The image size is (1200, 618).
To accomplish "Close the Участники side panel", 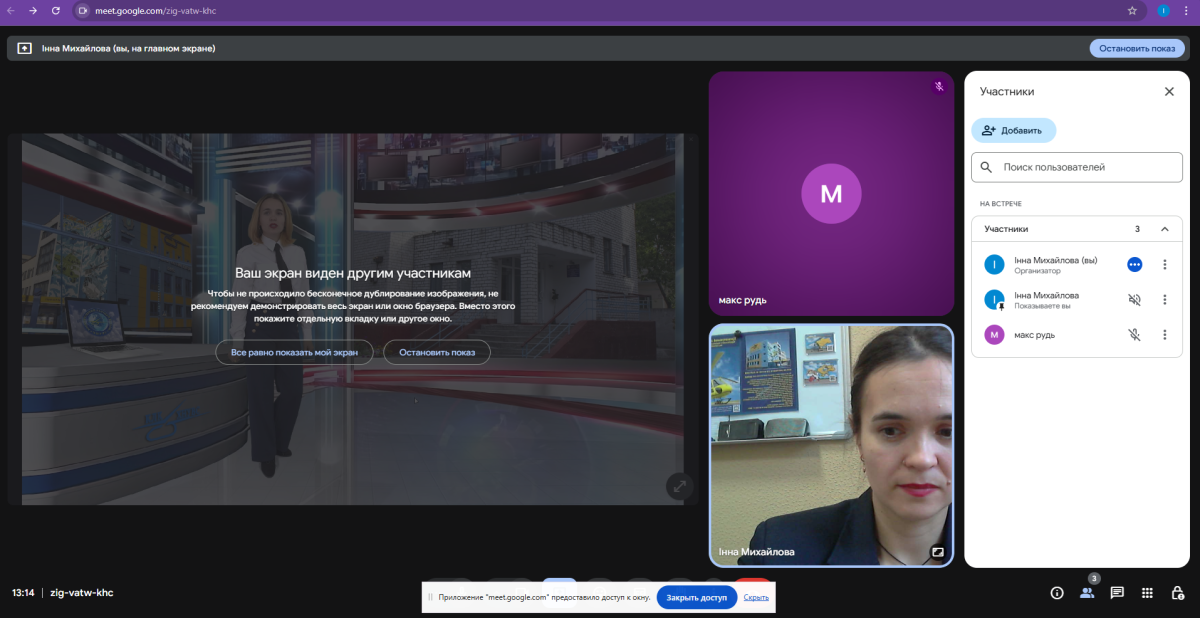I will [x=1169, y=91].
